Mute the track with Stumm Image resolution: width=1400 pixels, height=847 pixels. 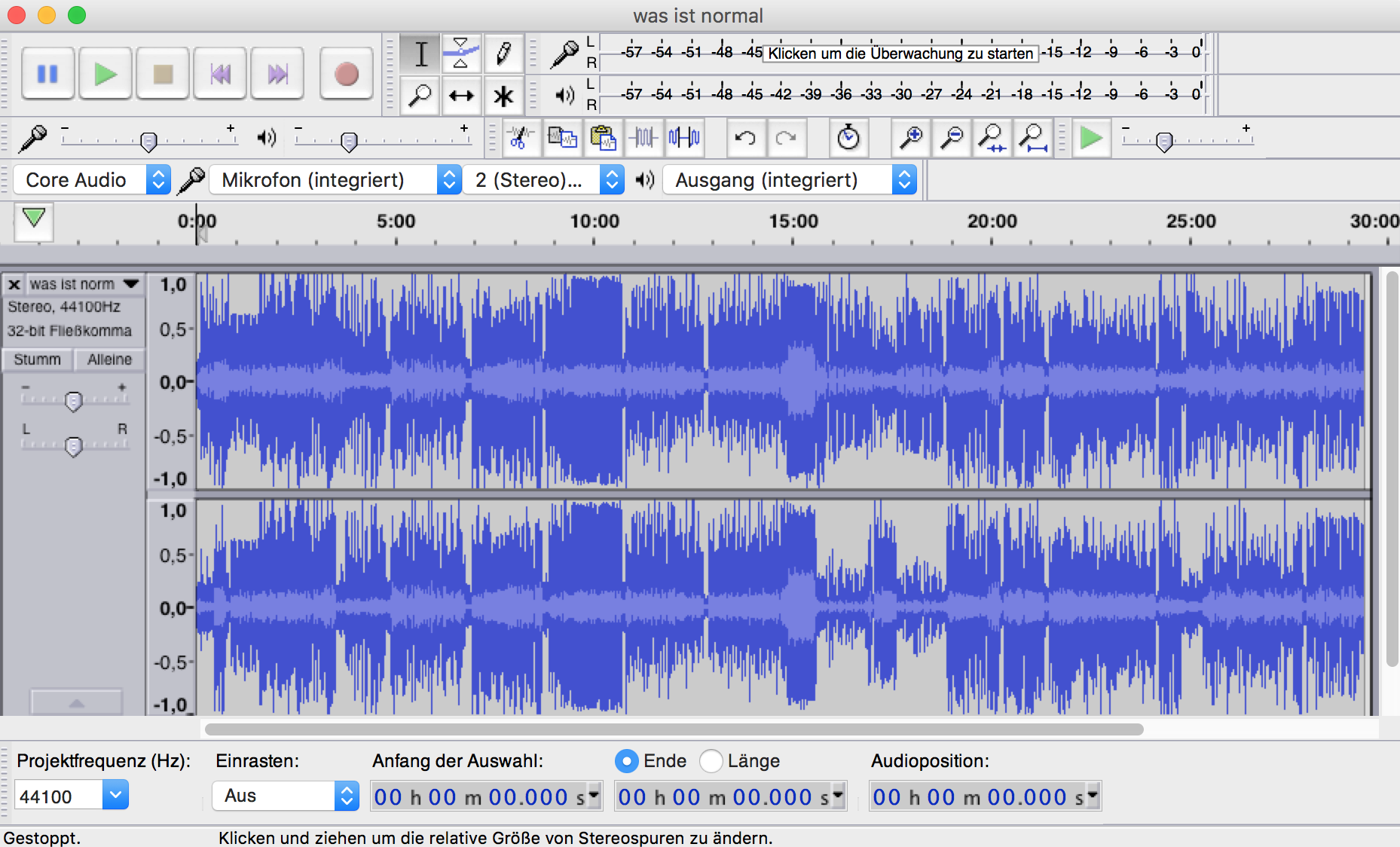pos(37,359)
